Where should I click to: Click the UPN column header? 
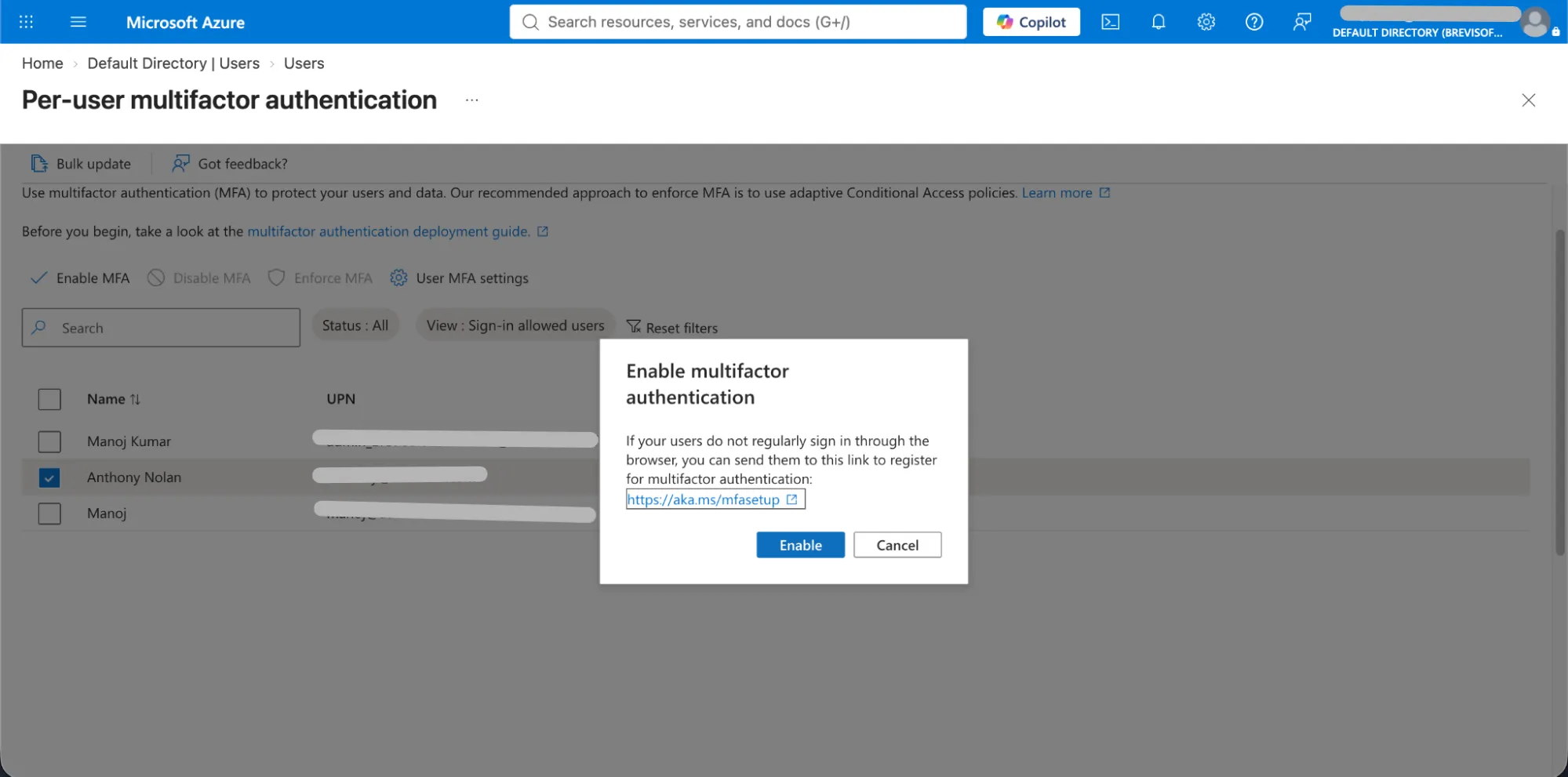pos(341,399)
